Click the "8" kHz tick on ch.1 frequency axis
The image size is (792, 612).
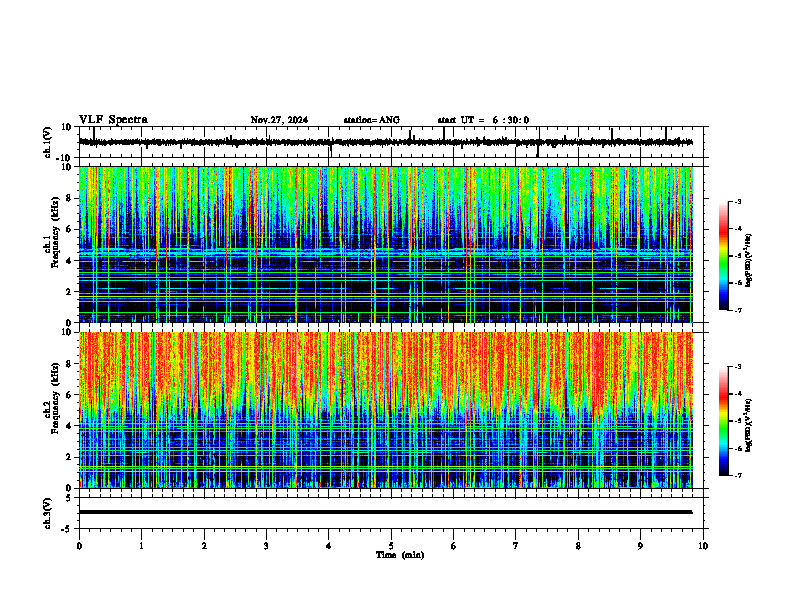(70, 198)
